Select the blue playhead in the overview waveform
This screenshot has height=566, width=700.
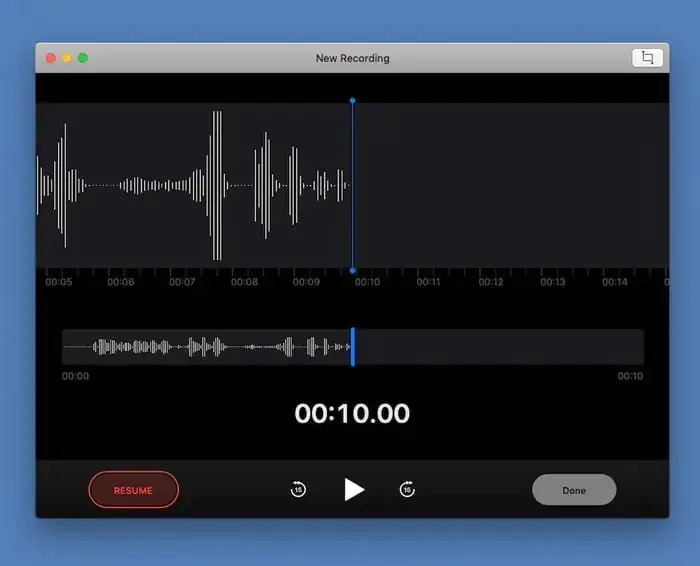(352, 347)
